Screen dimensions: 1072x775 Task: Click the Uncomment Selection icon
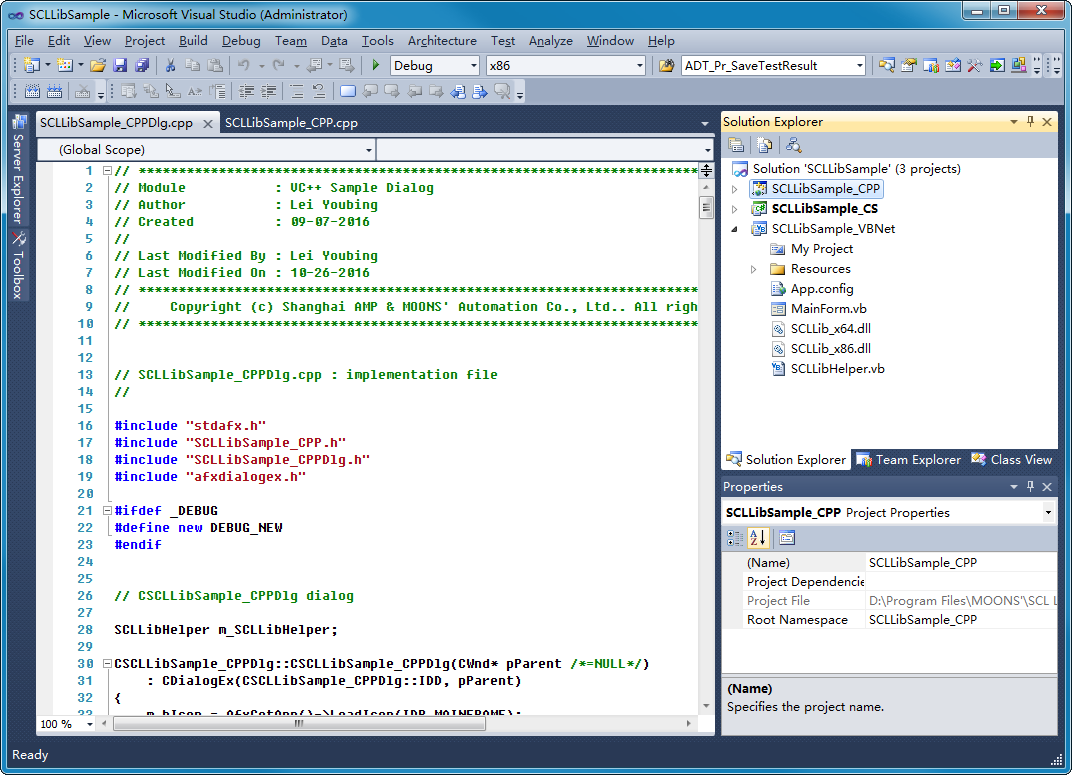(319, 92)
